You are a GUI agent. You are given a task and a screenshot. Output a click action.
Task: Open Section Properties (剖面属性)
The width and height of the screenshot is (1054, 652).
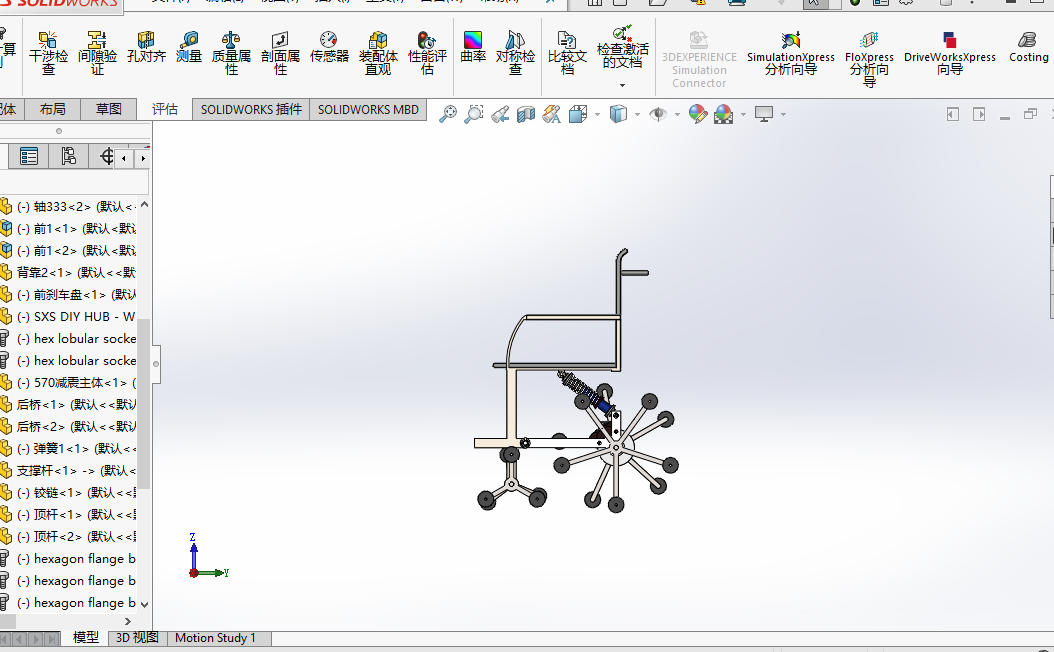tap(280, 52)
